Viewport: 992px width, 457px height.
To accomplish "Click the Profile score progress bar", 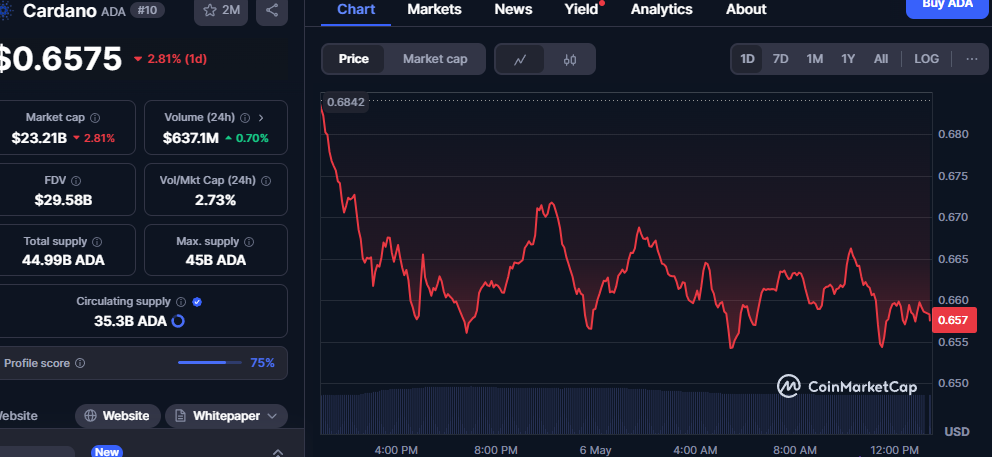I will (209, 363).
